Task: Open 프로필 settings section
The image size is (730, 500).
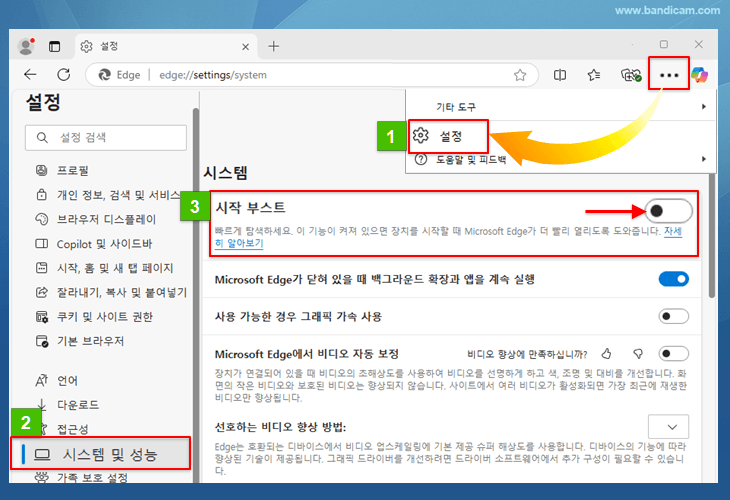Action: click(x=72, y=170)
